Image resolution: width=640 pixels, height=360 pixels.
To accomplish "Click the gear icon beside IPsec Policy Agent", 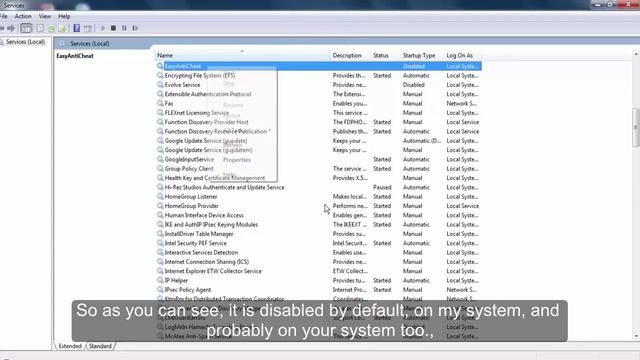I will [160, 290].
